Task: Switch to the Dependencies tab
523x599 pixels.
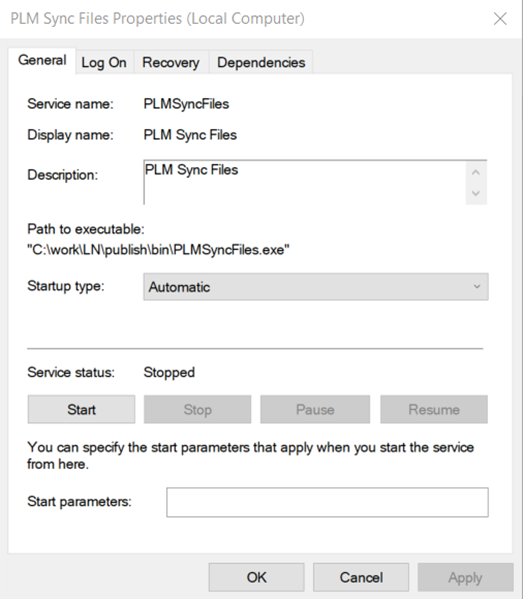Action: click(261, 62)
